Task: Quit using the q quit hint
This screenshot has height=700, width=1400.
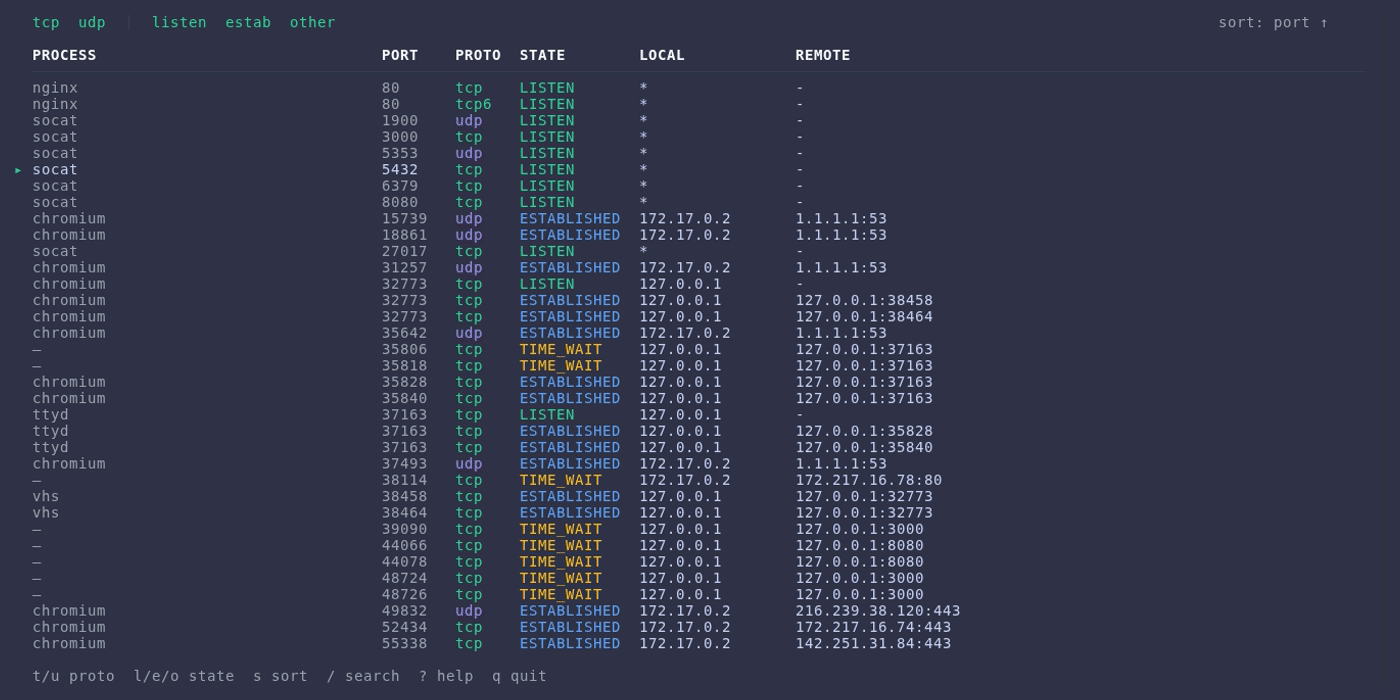Action: [518, 675]
